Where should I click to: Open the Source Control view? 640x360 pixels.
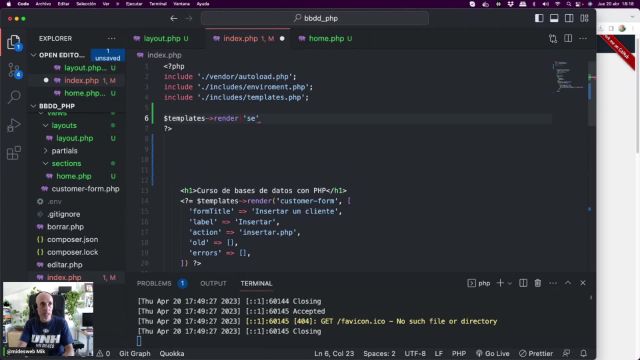click(x=14, y=70)
